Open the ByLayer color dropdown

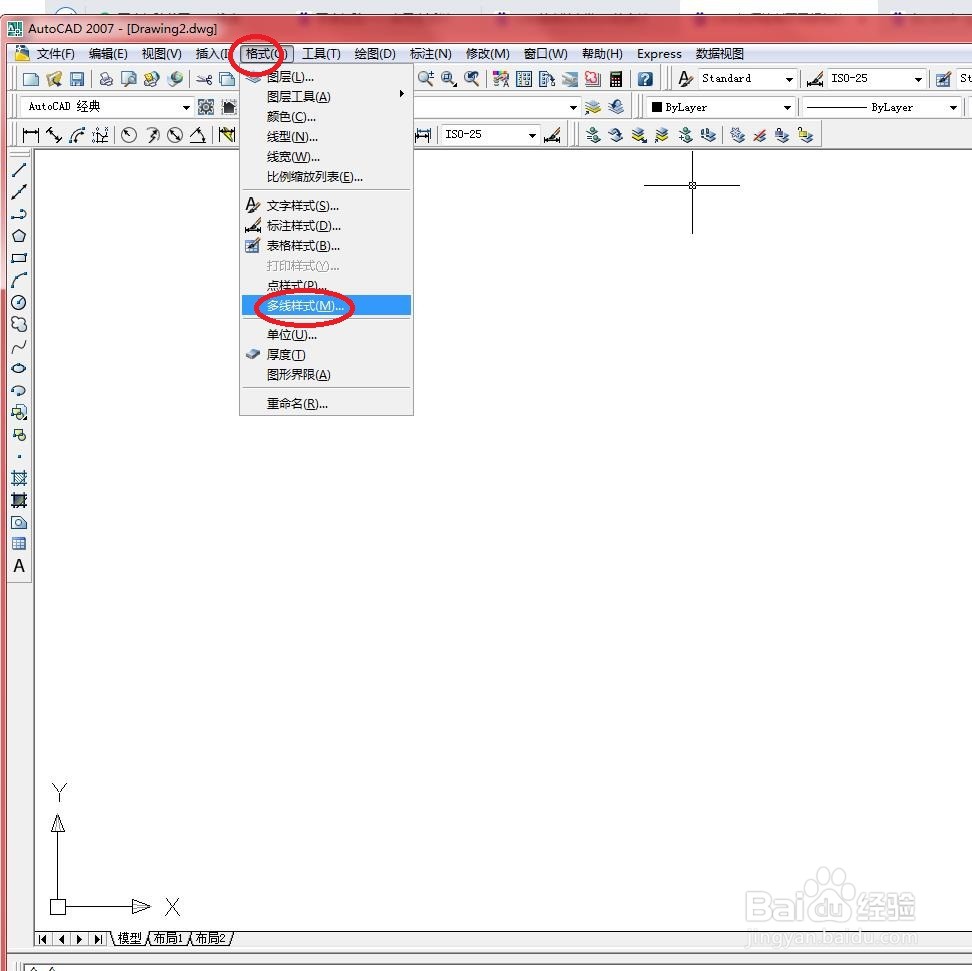coord(787,107)
